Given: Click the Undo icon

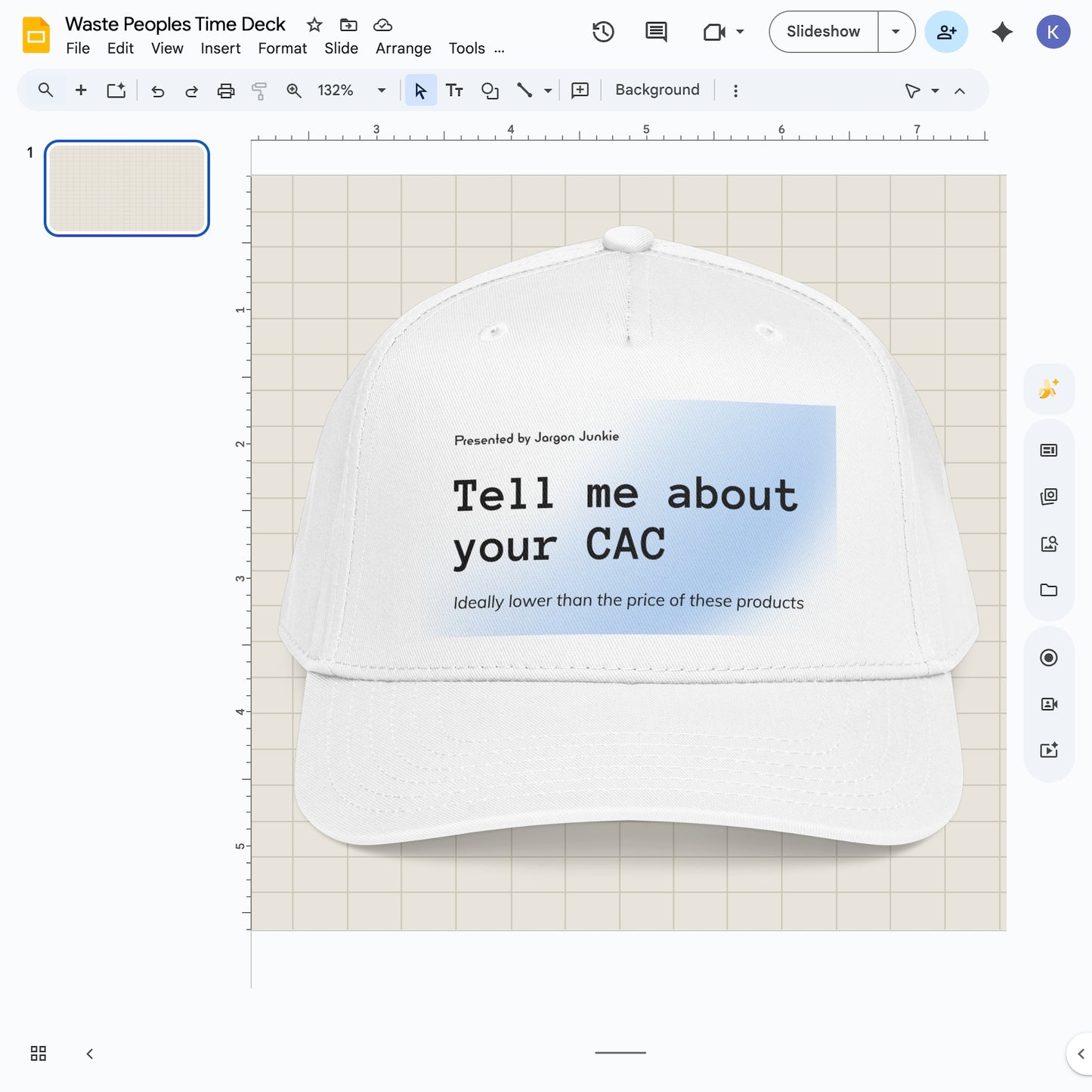Looking at the screenshot, I should point(157,90).
